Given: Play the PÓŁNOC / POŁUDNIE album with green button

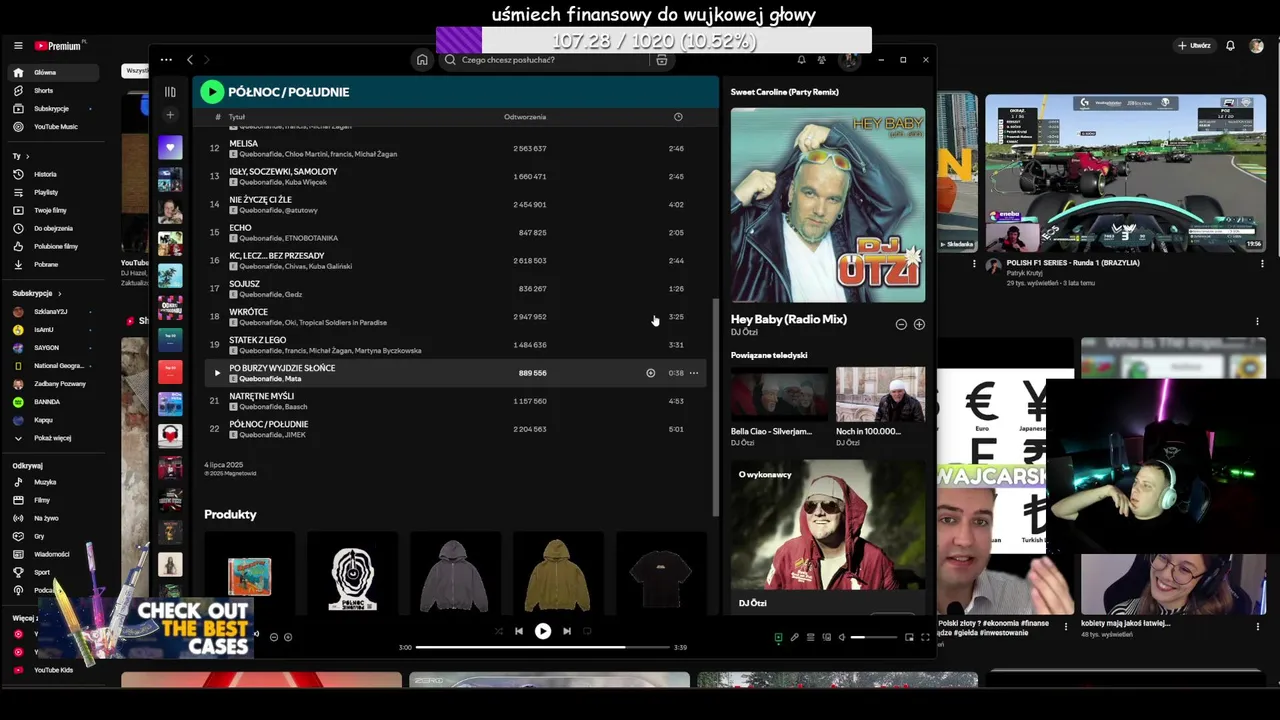Looking at the screenshot, I should pos(212,92).
